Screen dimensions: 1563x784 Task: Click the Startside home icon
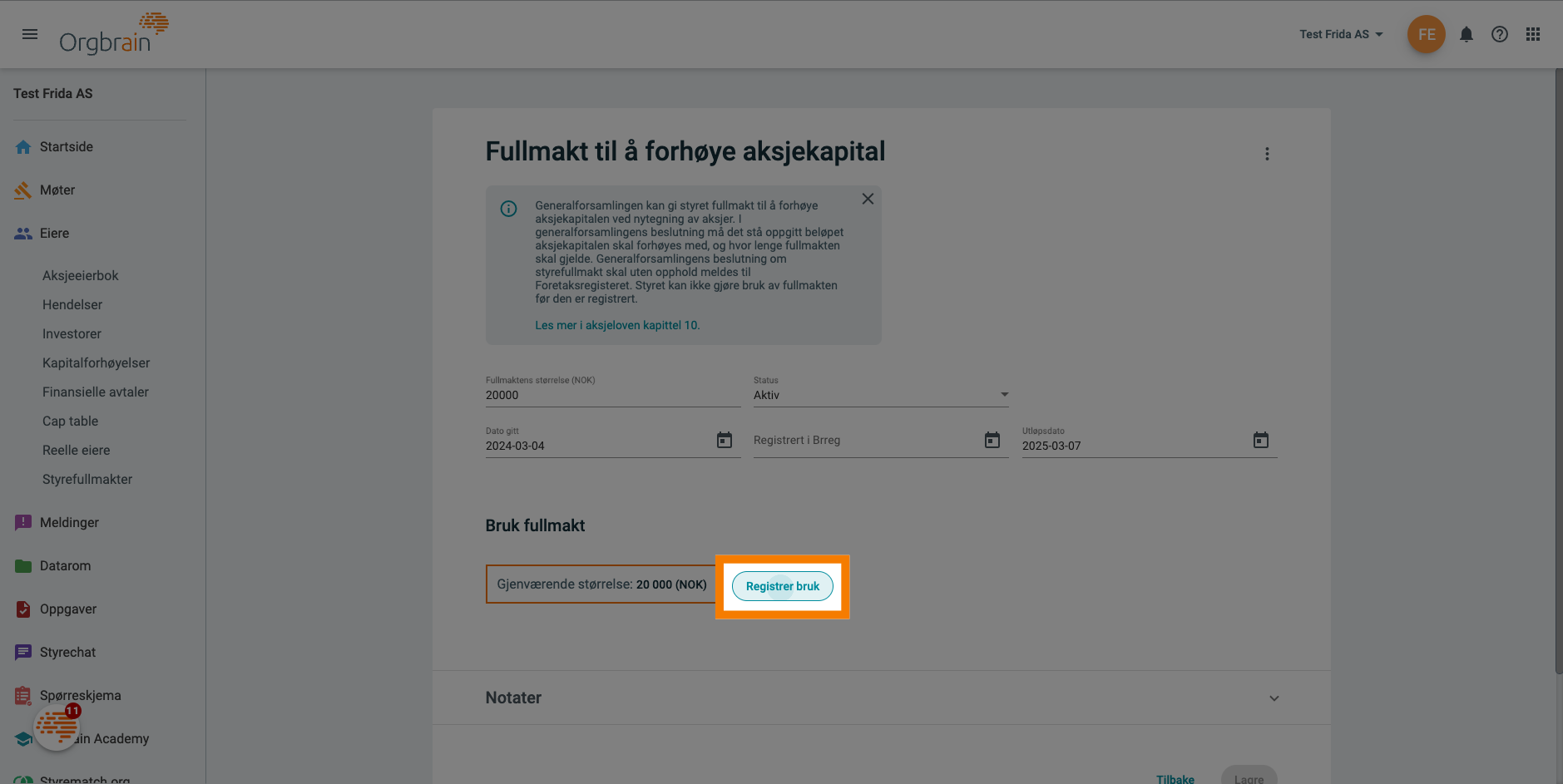(x=23, y=147)
